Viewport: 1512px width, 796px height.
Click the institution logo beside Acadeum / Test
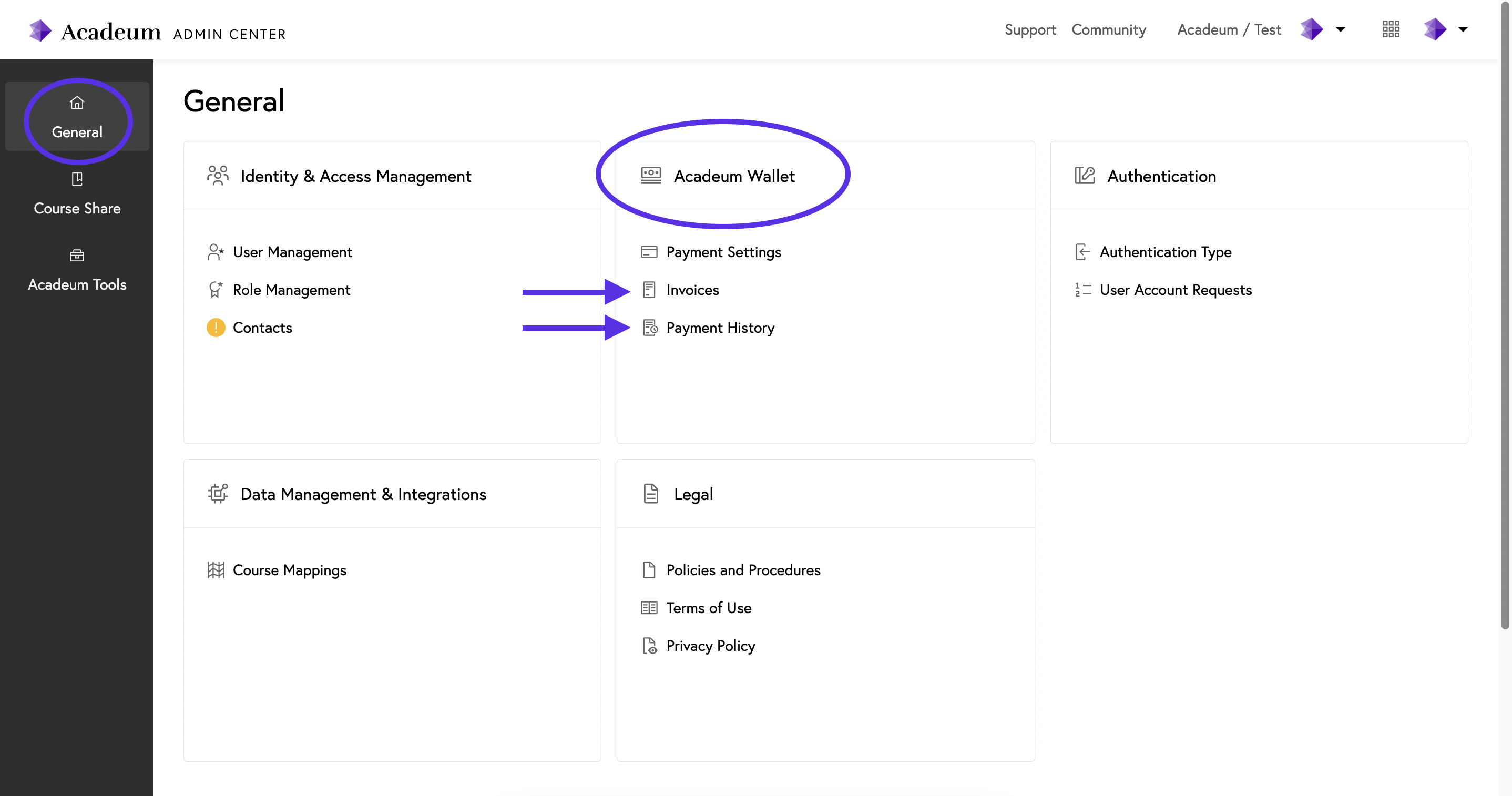(x=1311, y=29)
